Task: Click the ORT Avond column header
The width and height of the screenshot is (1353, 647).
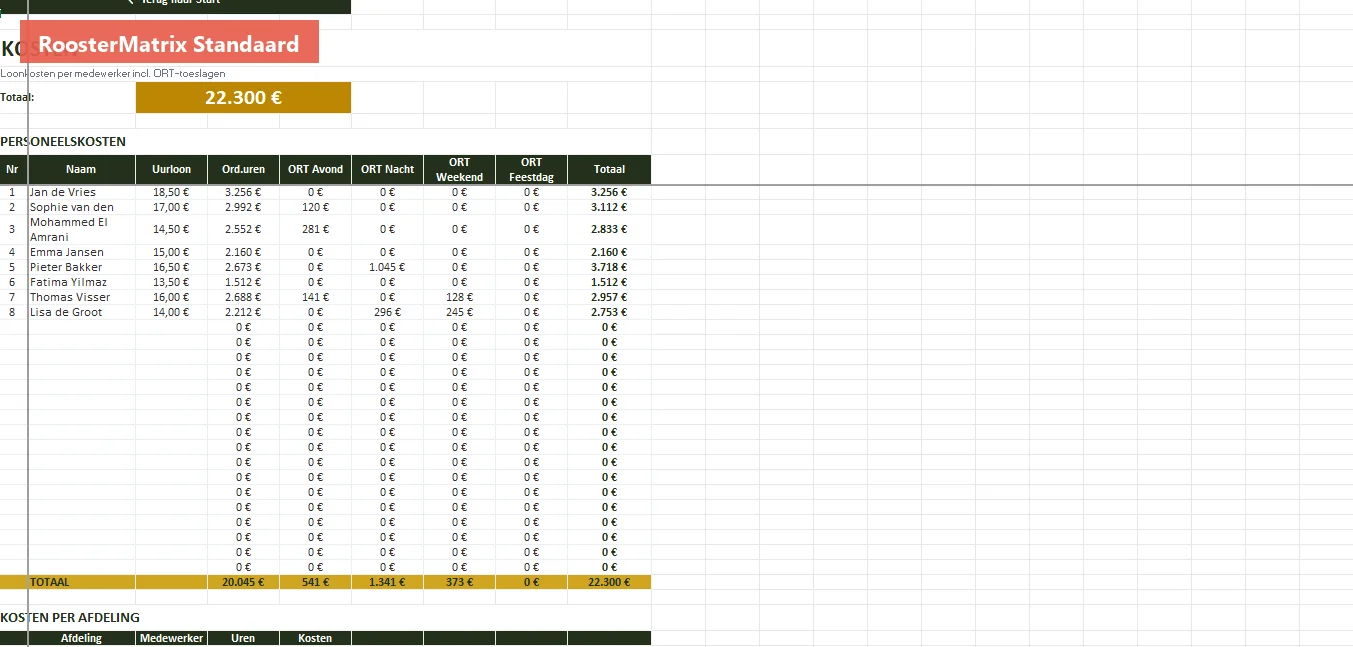Action: (315, 170)
